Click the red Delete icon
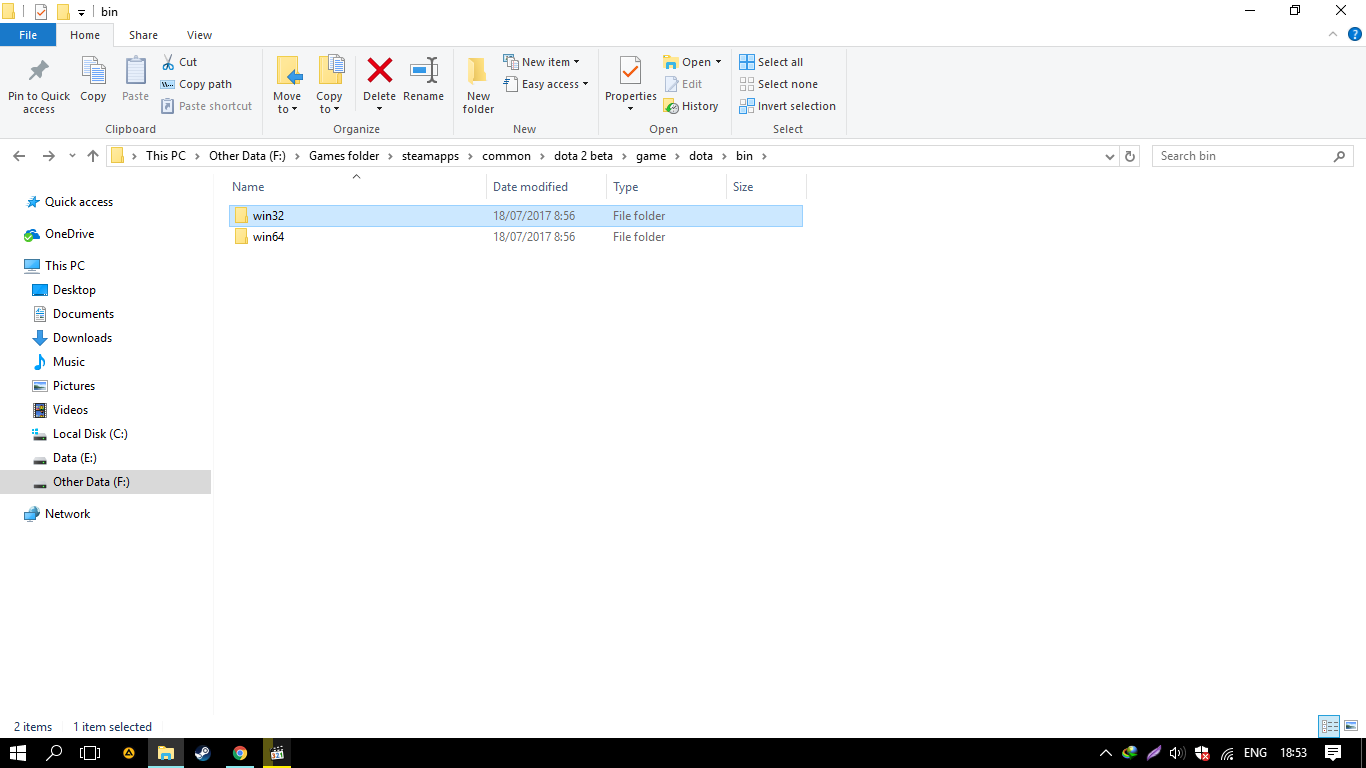The height and width of the screenshot is (768, 1366). 379,71
